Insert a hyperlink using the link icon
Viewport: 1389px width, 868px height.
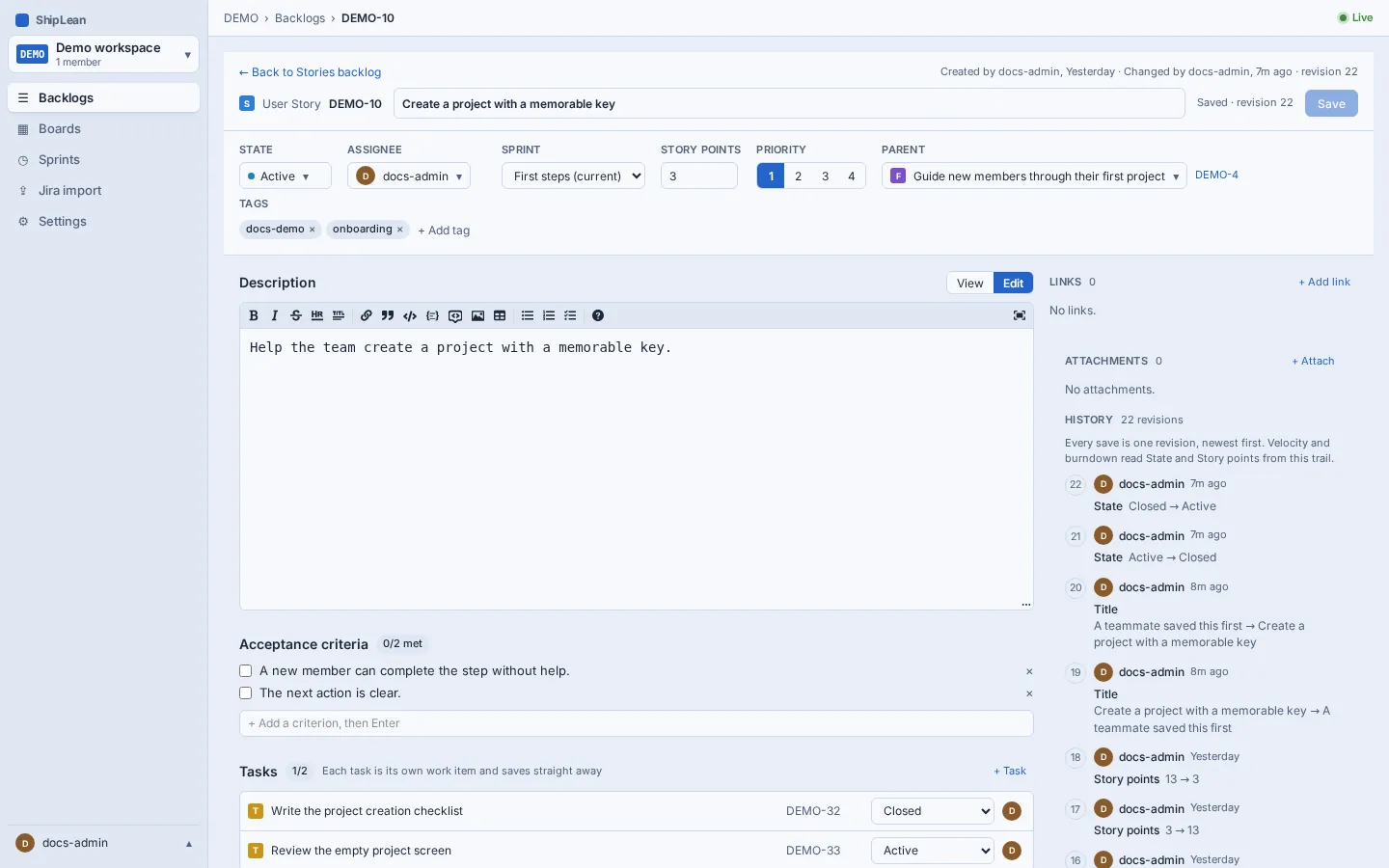point(367,315)
